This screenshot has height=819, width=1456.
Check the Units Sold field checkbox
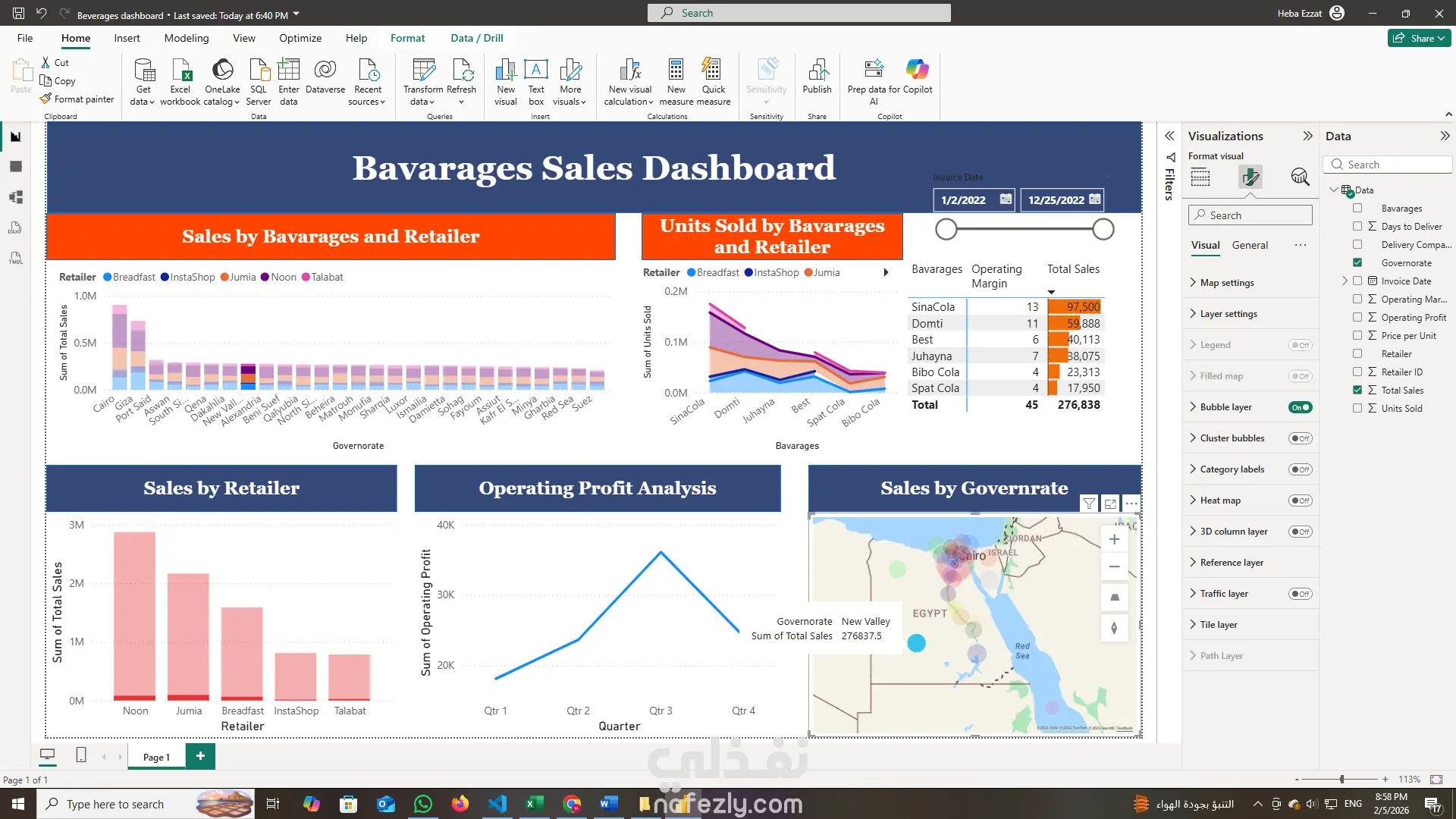pos(1357,408)
